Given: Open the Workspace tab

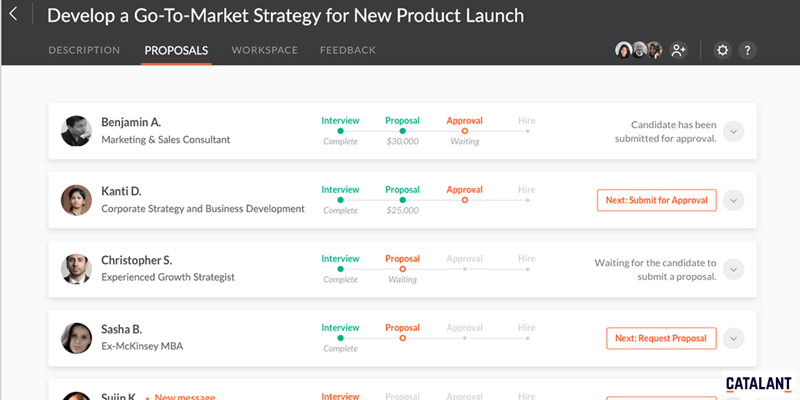Looking at the screenshot, I should point(265,50).
